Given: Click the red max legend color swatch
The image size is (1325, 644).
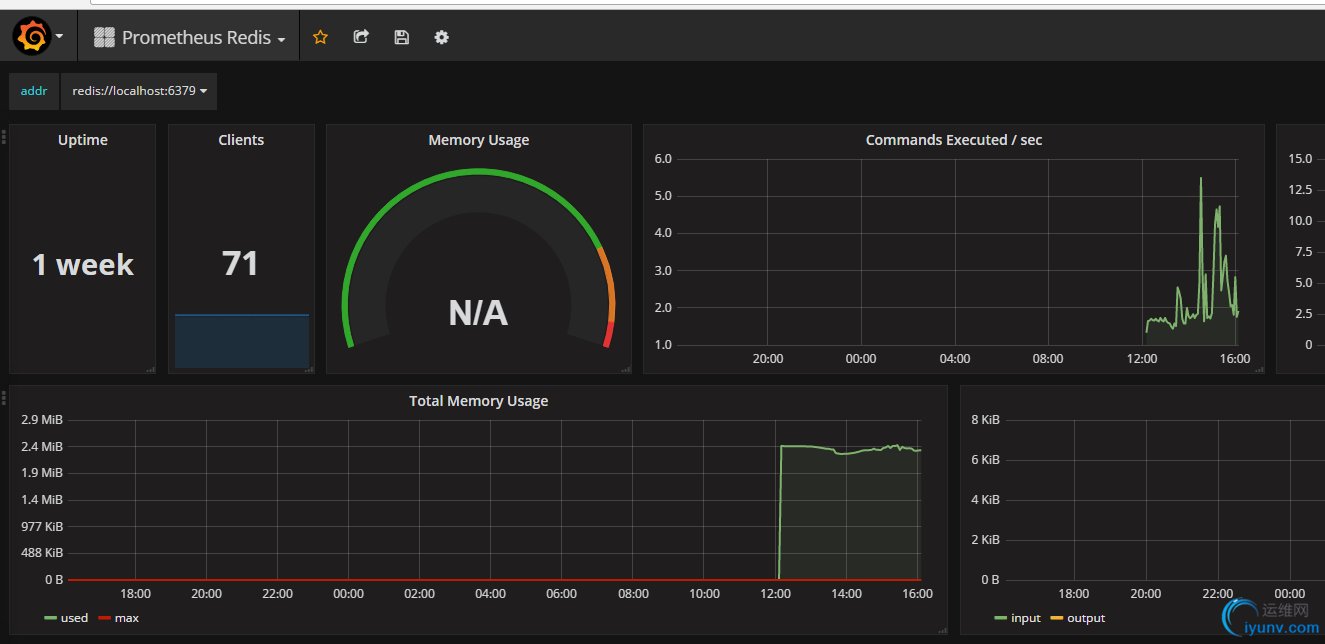Looking at the screenshot, I should pyautogui.click(x=104, y=618).
